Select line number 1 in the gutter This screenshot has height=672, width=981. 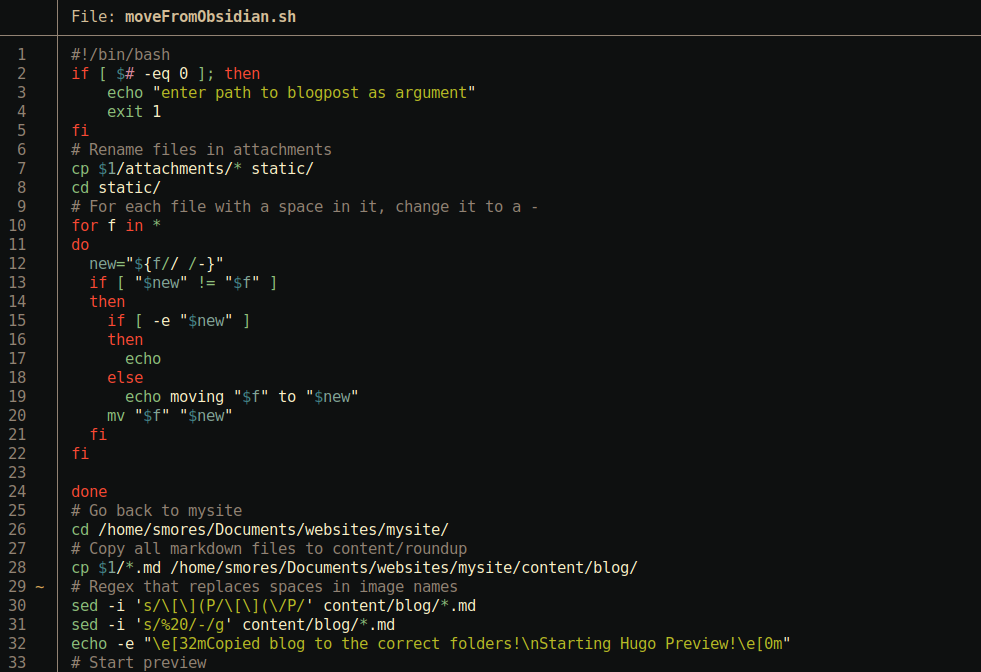coord(22,54)
